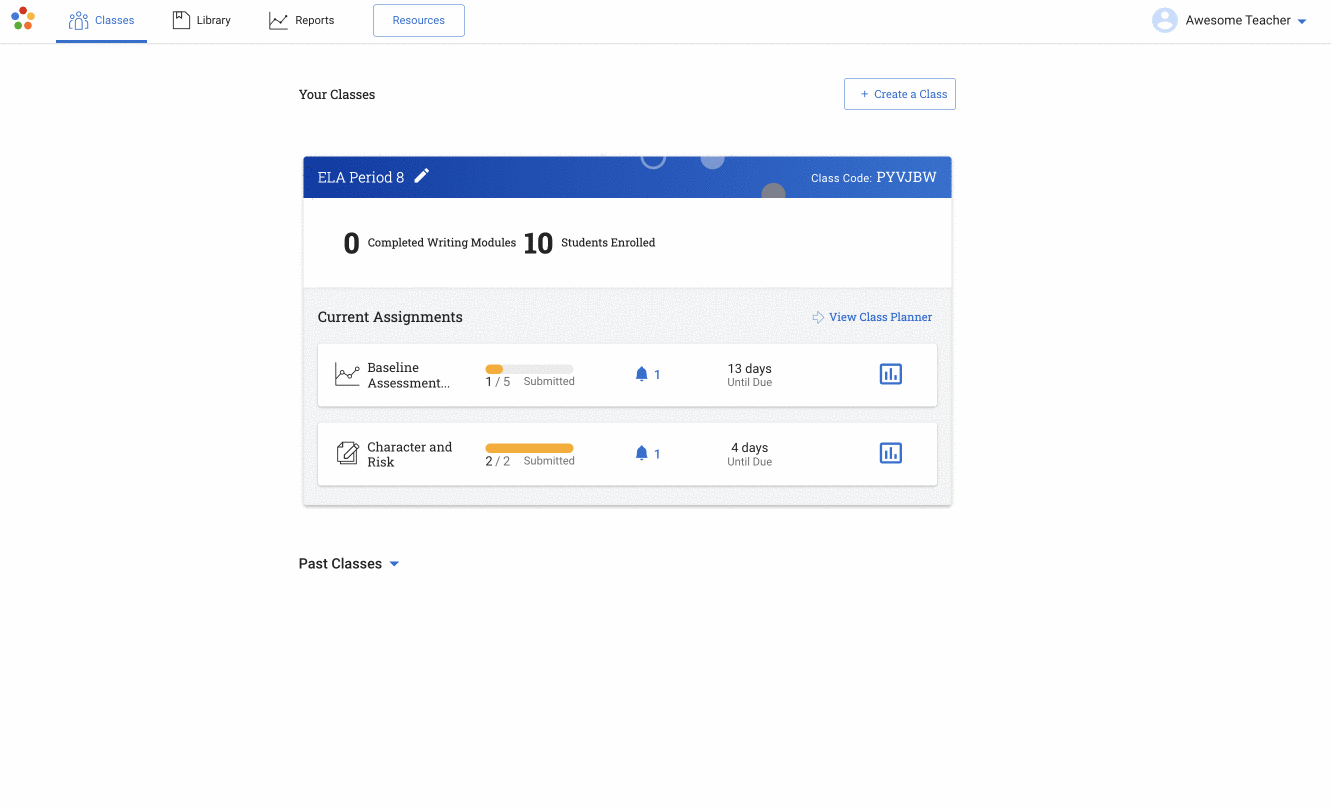The width and height of the screenshot is (1331, 807).
Task: Click the Awesome Teacher profile avatar
Action: [x=1165, y=20]
